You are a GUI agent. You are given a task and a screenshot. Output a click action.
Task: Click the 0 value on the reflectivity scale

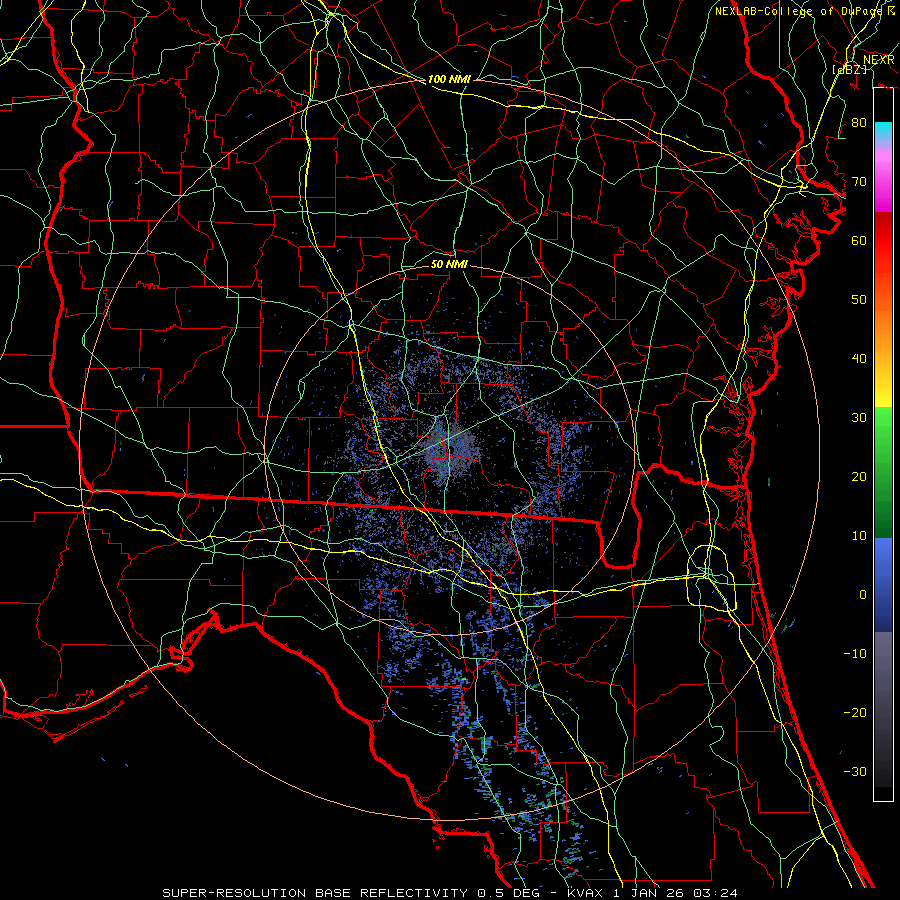point(863,595)
